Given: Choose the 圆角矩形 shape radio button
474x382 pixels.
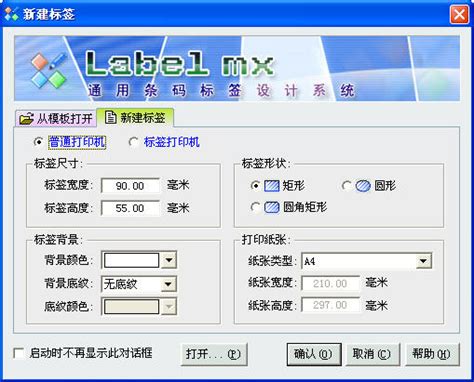Looking at the screenshot, I should (255, 207).
